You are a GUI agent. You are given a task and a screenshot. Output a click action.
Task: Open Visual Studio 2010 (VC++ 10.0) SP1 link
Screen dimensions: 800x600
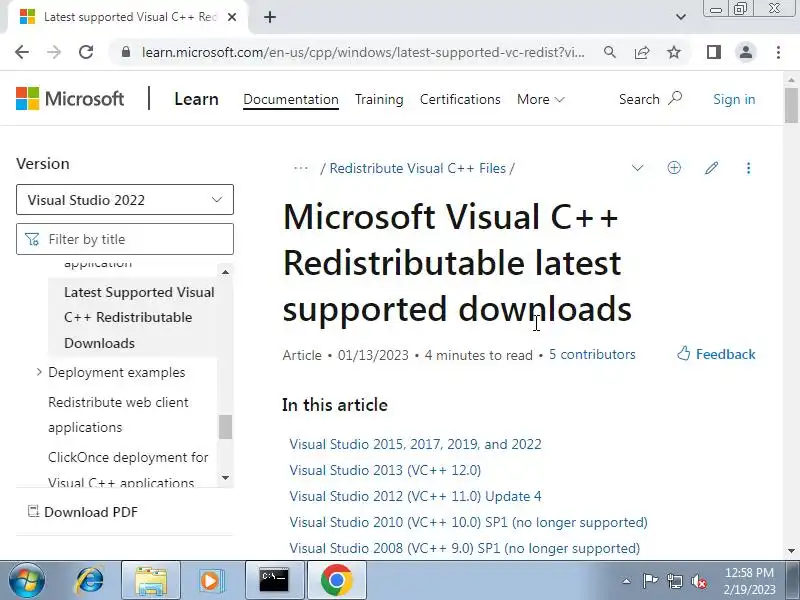pos(468,522)
